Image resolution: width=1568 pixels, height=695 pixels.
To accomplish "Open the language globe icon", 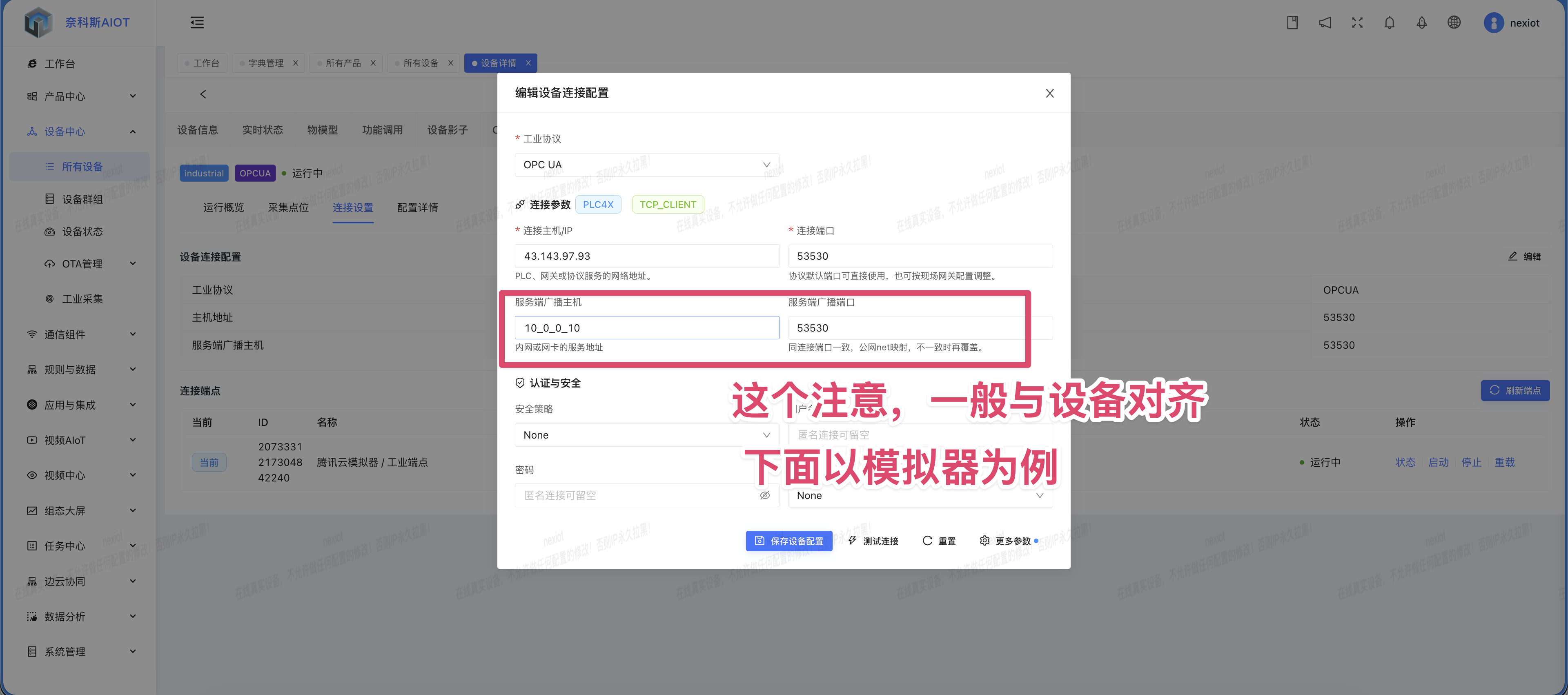I will click(1454, 22).
